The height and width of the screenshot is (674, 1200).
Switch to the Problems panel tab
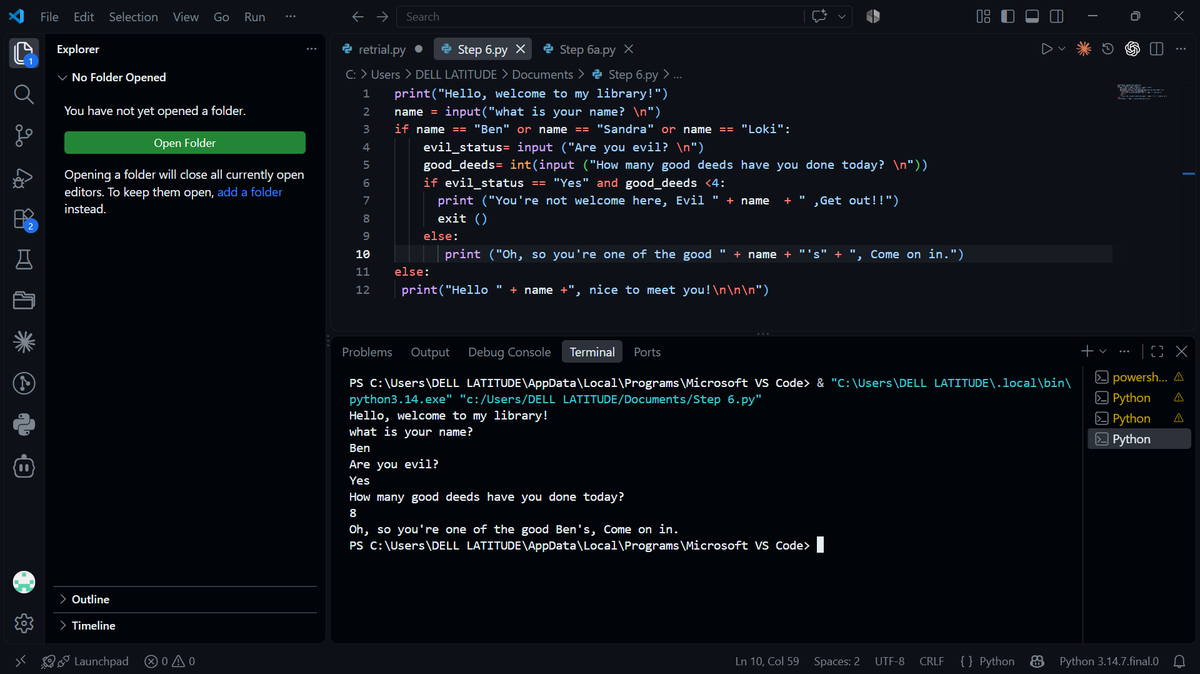click(367, 352)
